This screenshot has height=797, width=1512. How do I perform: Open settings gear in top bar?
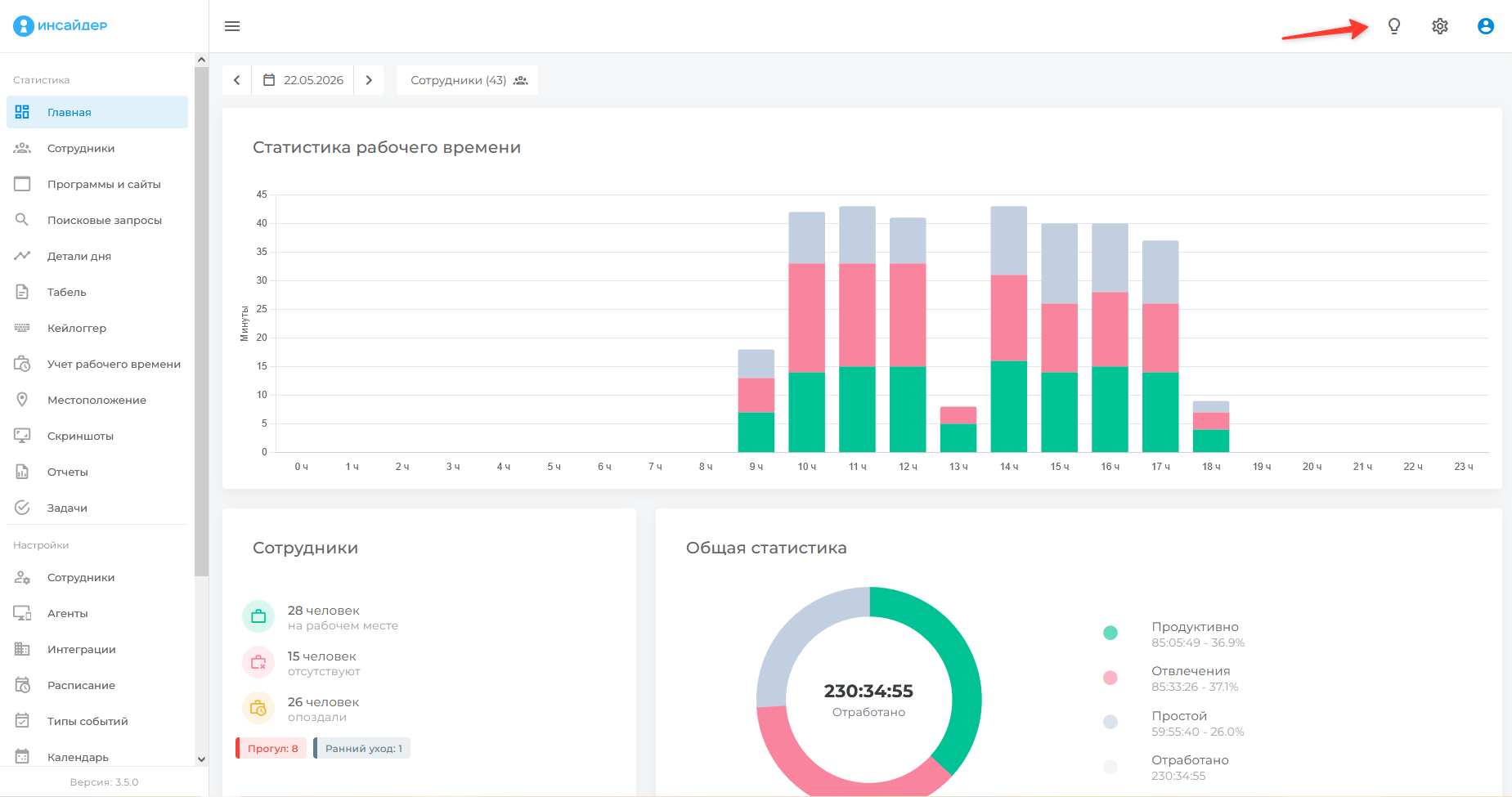[x=1440, y=26]
